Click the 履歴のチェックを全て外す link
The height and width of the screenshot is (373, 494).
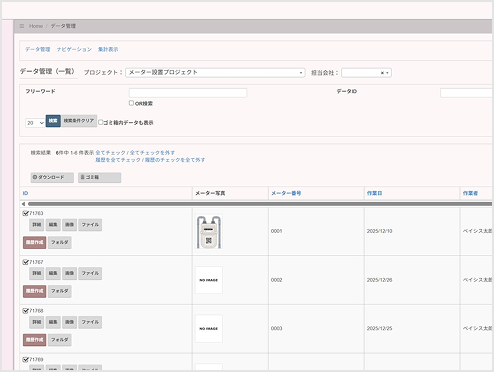click(175, 160)
